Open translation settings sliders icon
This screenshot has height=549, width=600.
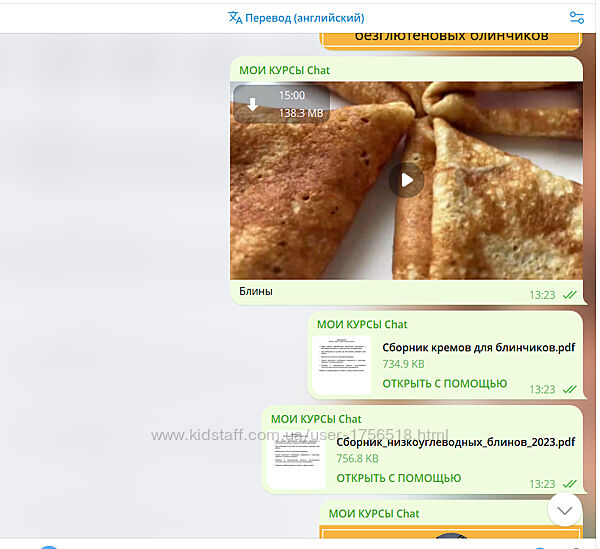point(576,17)
